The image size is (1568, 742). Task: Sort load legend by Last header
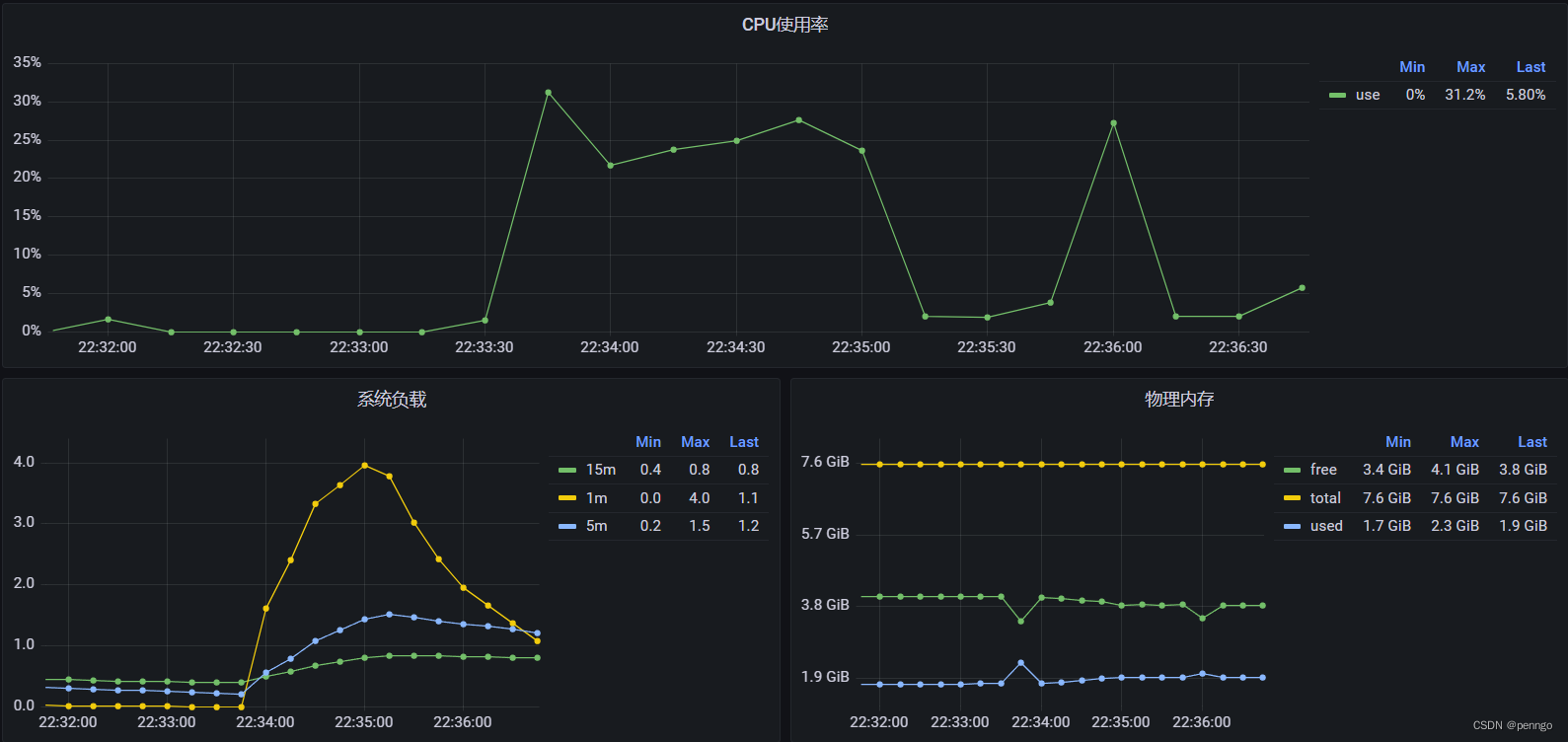(x=744, y=442)
